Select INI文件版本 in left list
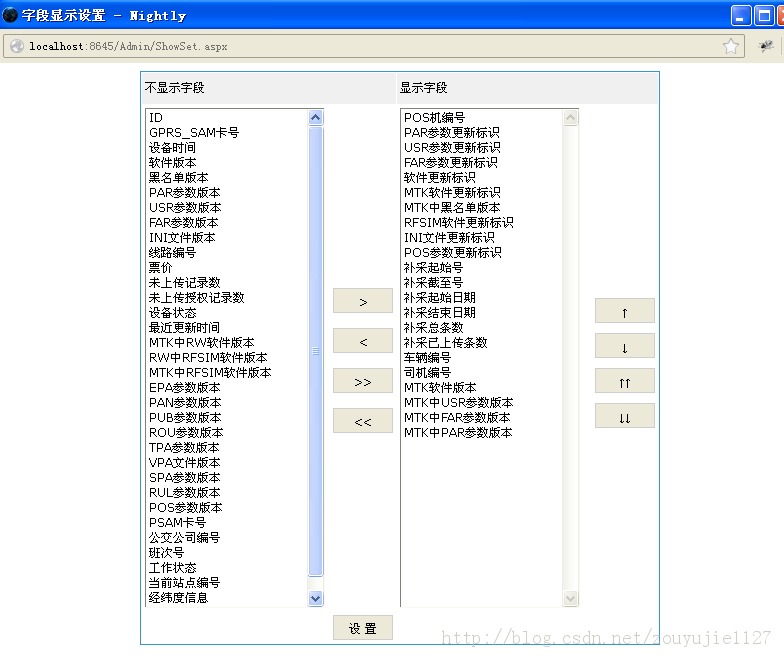 pyautogui.click(x=228, y=238)
